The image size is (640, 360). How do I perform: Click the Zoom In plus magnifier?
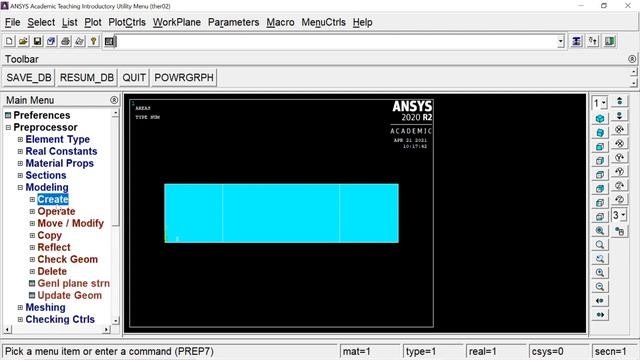coord(600,273)
